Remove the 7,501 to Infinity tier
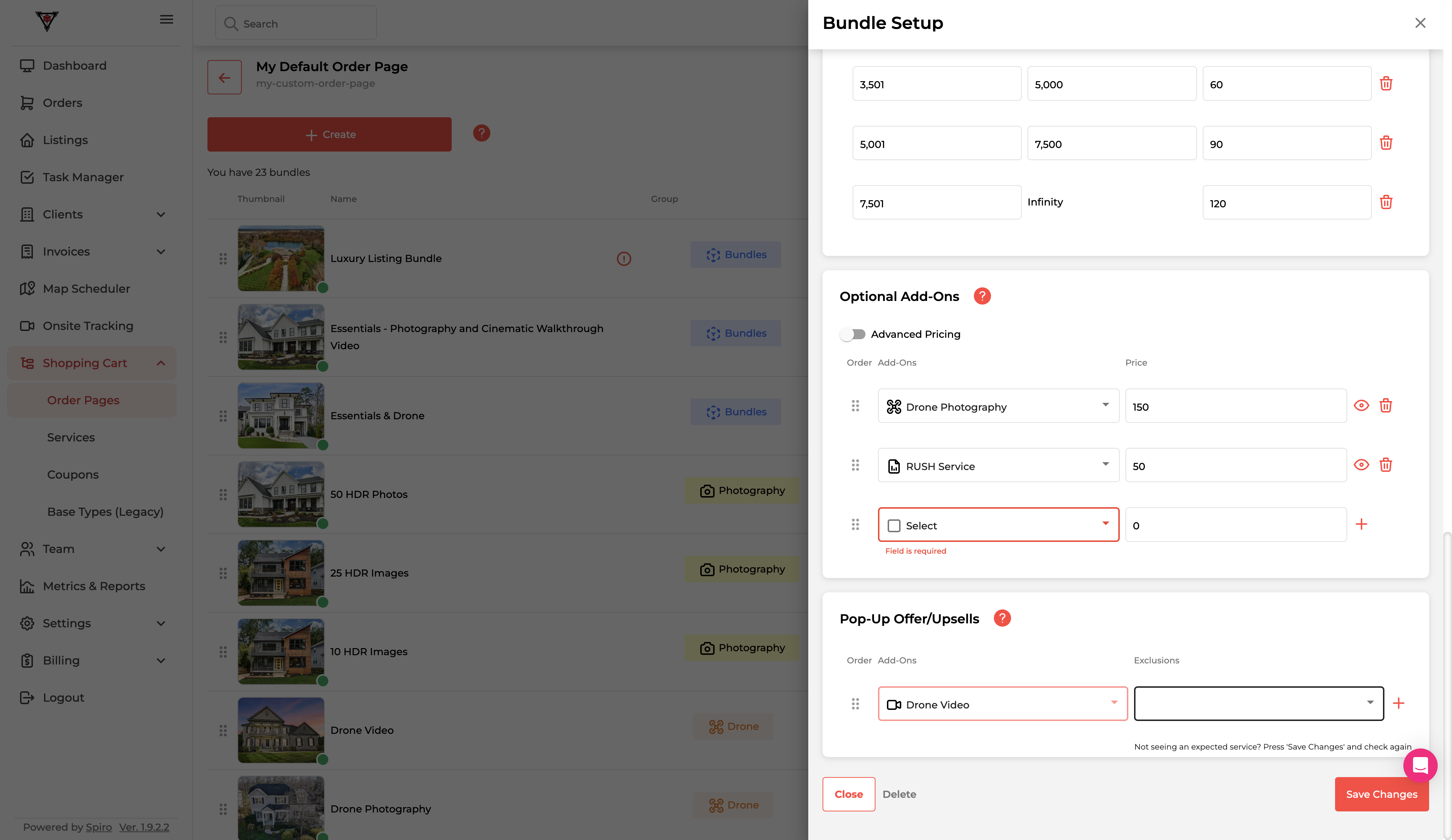 pos(1386,202)
